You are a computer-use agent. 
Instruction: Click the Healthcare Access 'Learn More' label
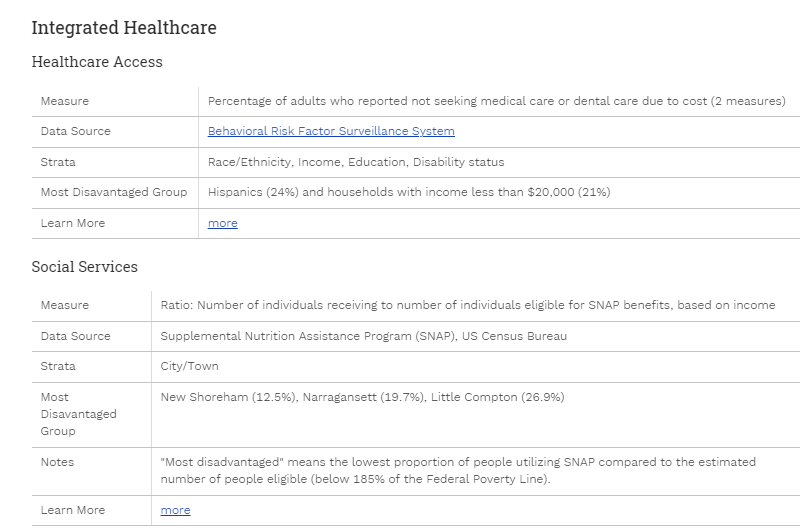pyautogui.click(x=73, y=223)
